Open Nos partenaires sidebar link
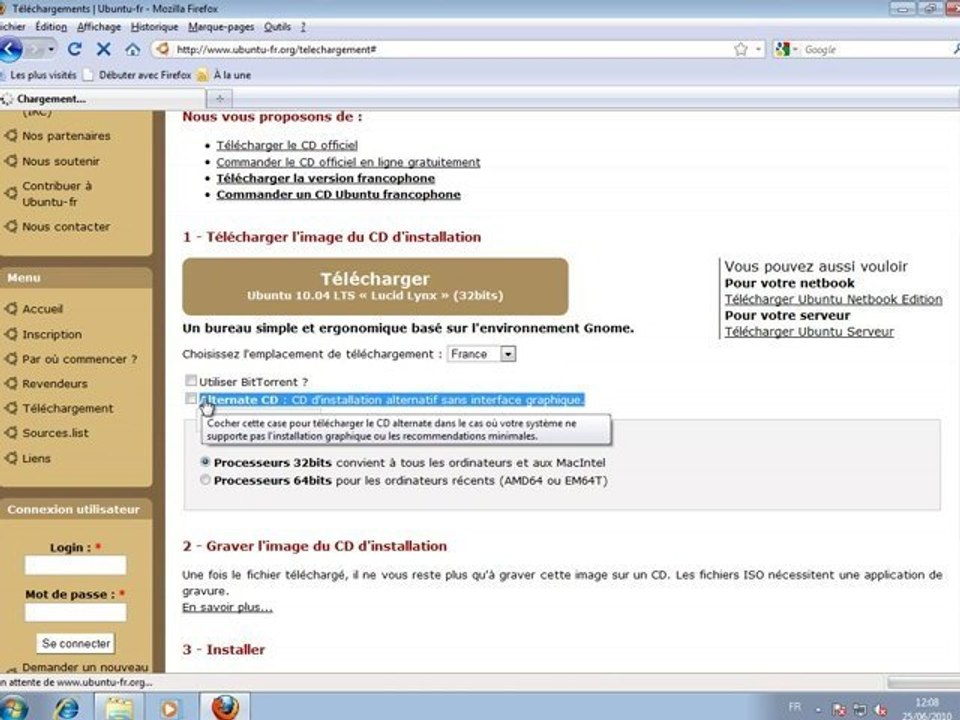This screenshot has width=960, height=720. (66, 136)
